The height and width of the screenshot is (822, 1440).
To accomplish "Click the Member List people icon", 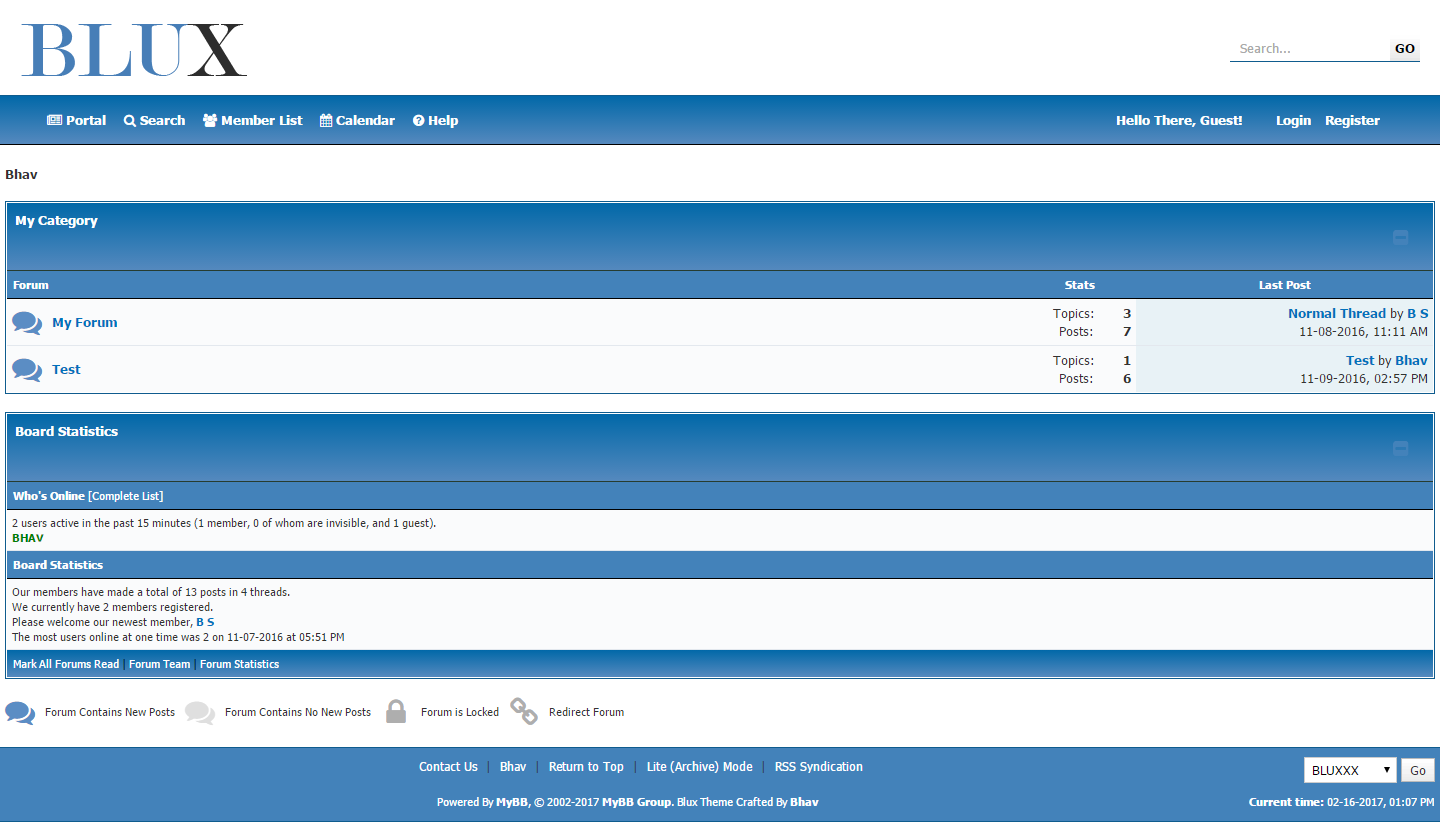I will coord(210,121).
